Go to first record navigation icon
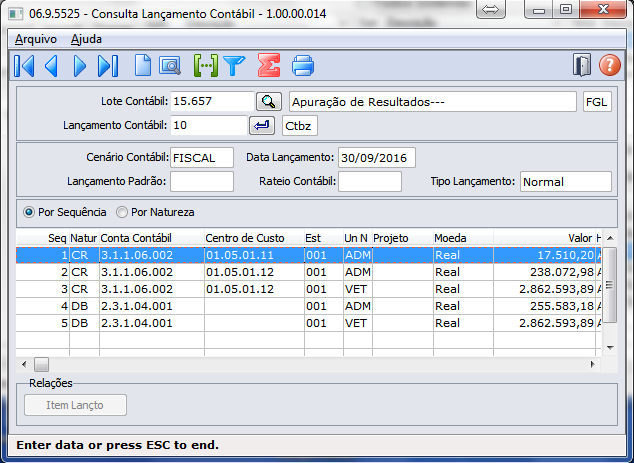Image resolution: width=634 pixels, height=463 pixels. [x=24, y=66]
